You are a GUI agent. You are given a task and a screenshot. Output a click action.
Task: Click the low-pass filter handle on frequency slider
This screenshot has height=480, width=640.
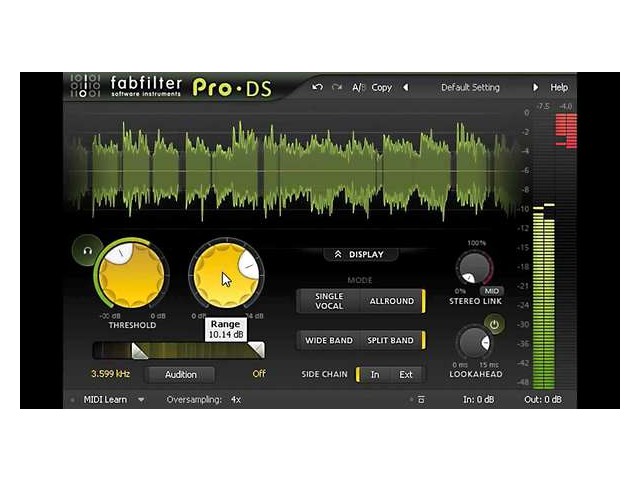pos(257,350)
